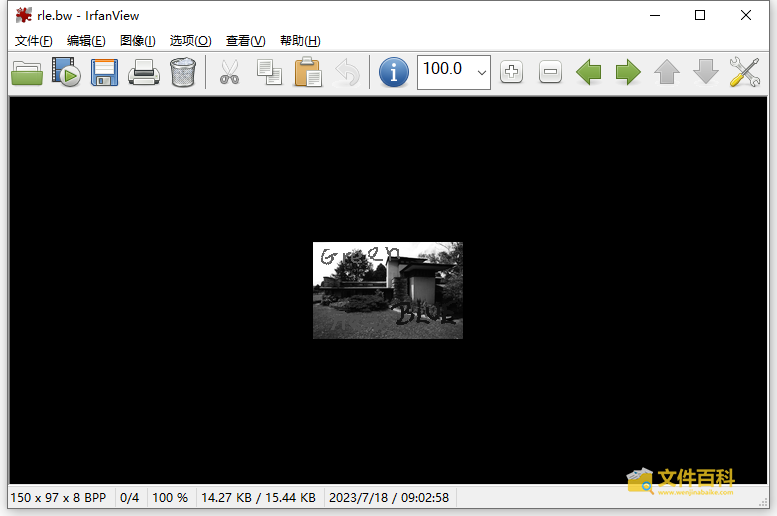
Task: Click the gray down arrow for the next page
Action: coord(706,72)
